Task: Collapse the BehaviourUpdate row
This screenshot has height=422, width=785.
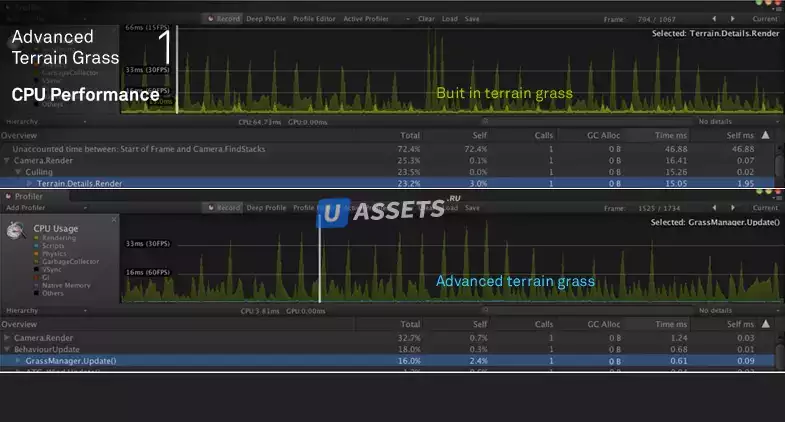Action: point(7,349)
